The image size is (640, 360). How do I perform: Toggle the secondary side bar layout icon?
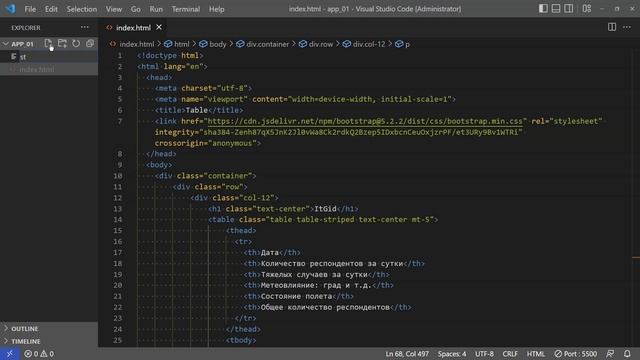tap(569, 9)
